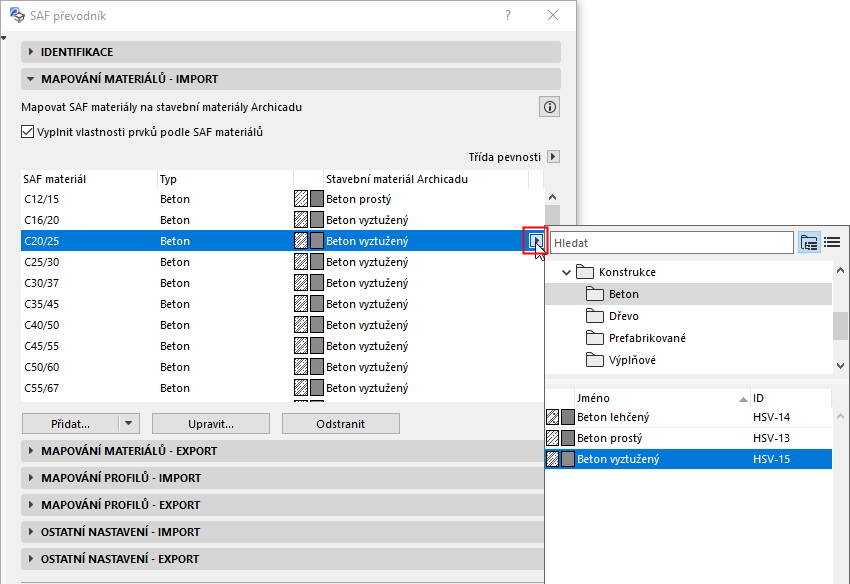Image resolution: width=850 pixels, height=584 pixels.
Task: Collapse MAPOVÁNÍ MATERIÁLŮ - IMPORT section
Action: click(291, 79)
